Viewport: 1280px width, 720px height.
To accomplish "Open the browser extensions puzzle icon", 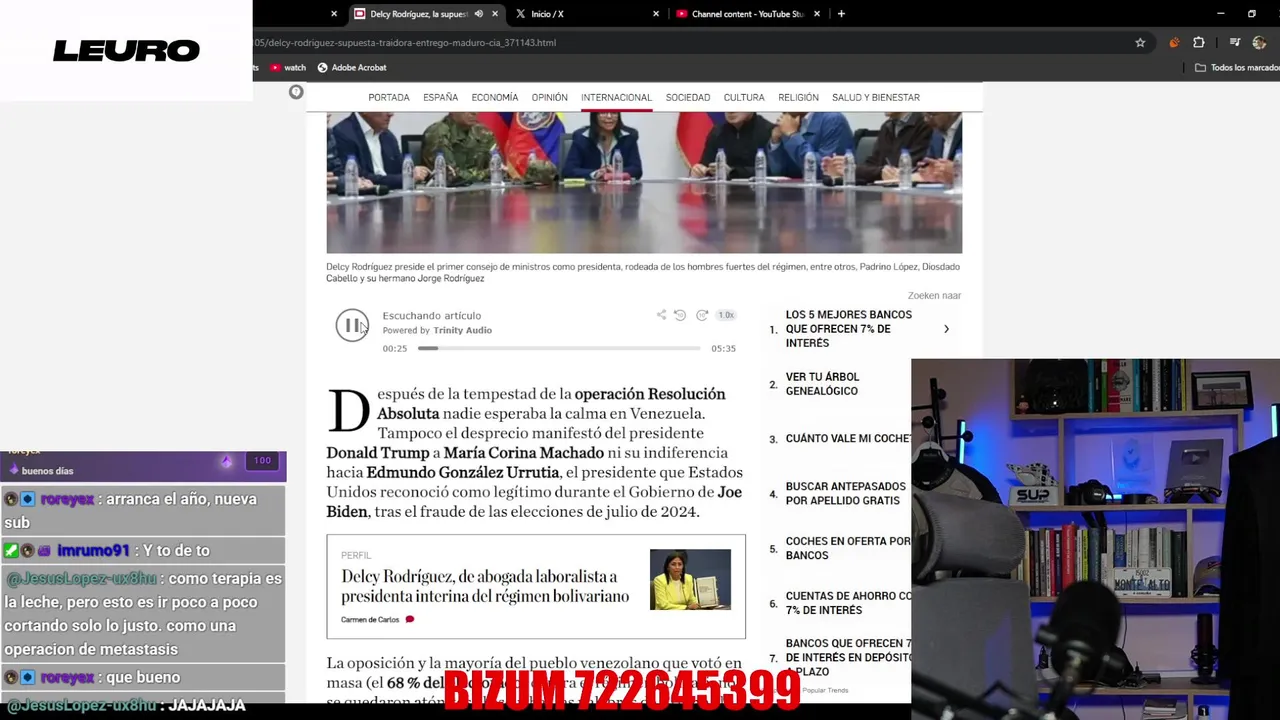I will [1199, 43].
